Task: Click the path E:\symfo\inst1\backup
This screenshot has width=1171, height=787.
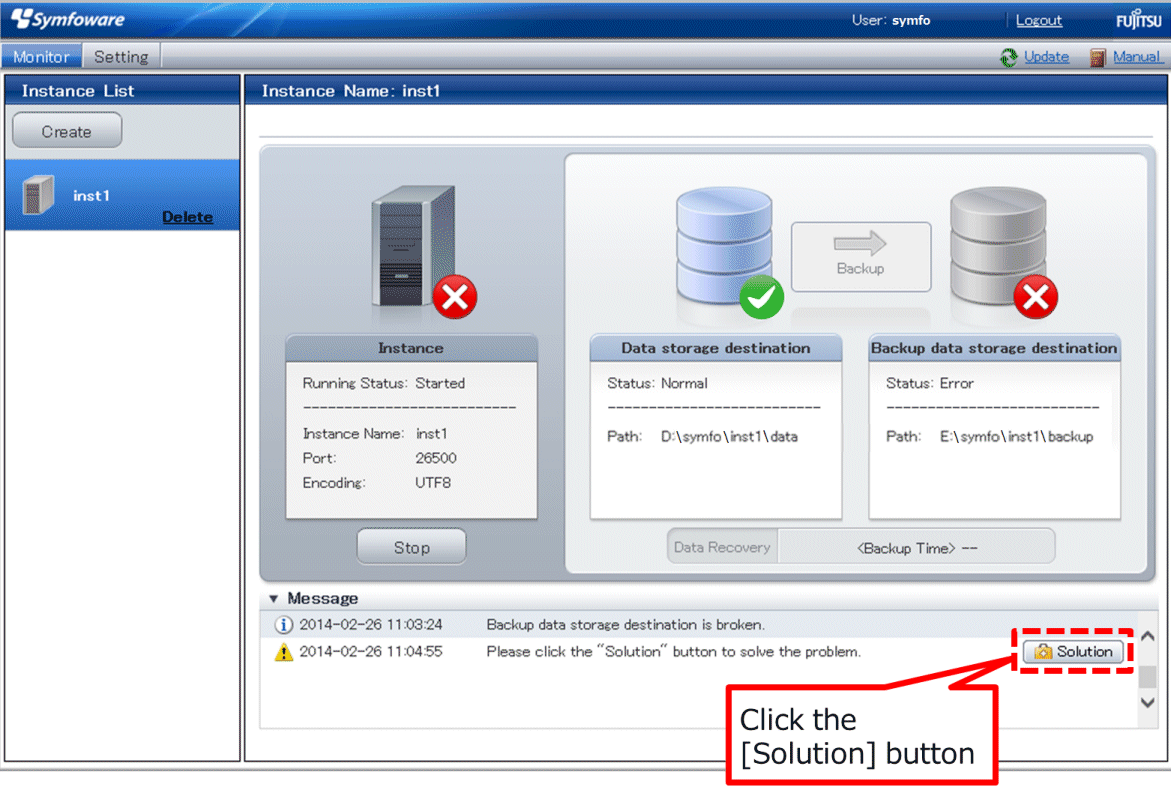Action: coord(1016,437)
